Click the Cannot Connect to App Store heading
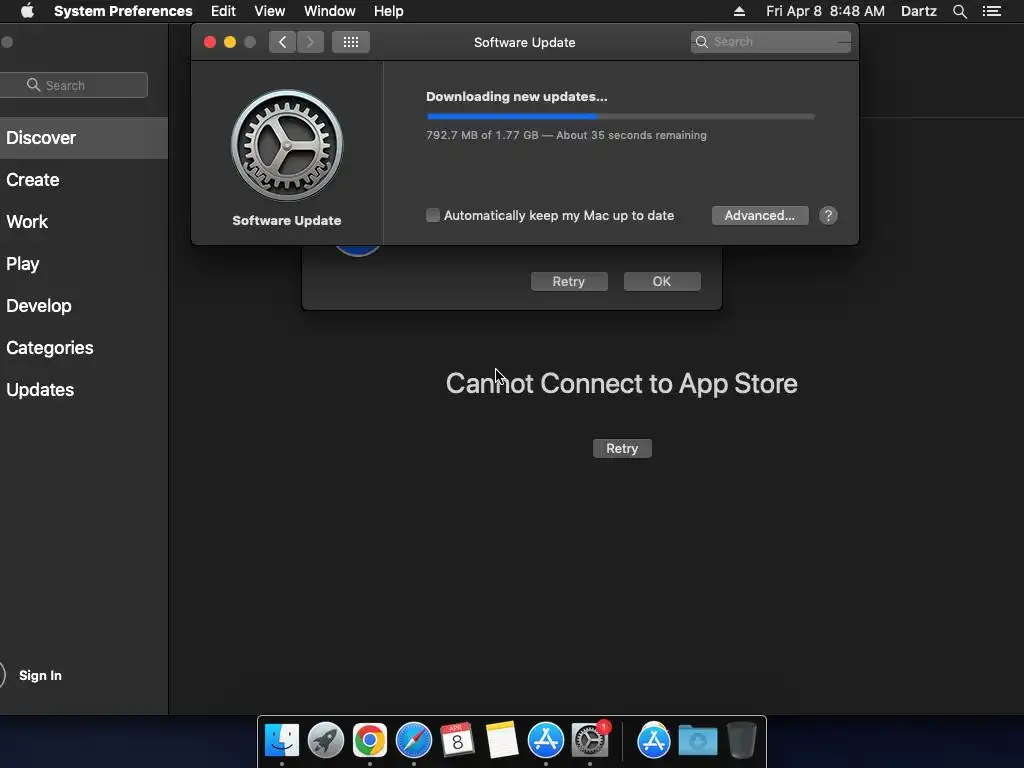1024x768 pixels. pyautogui.click(x=622, y=384)
